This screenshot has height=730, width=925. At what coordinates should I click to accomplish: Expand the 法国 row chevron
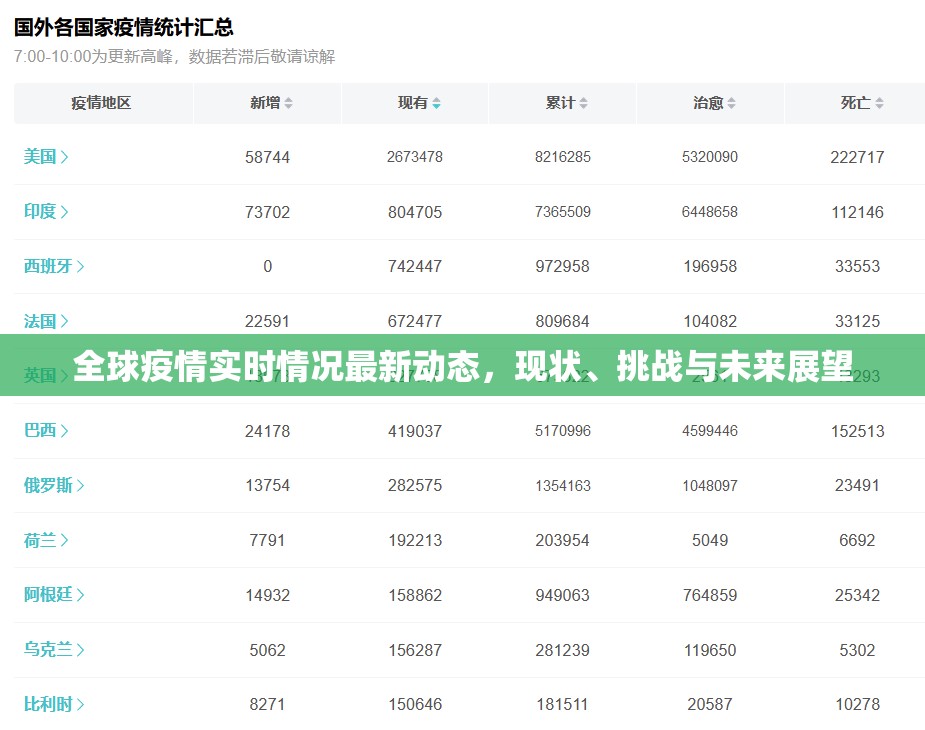pos(64,322)
